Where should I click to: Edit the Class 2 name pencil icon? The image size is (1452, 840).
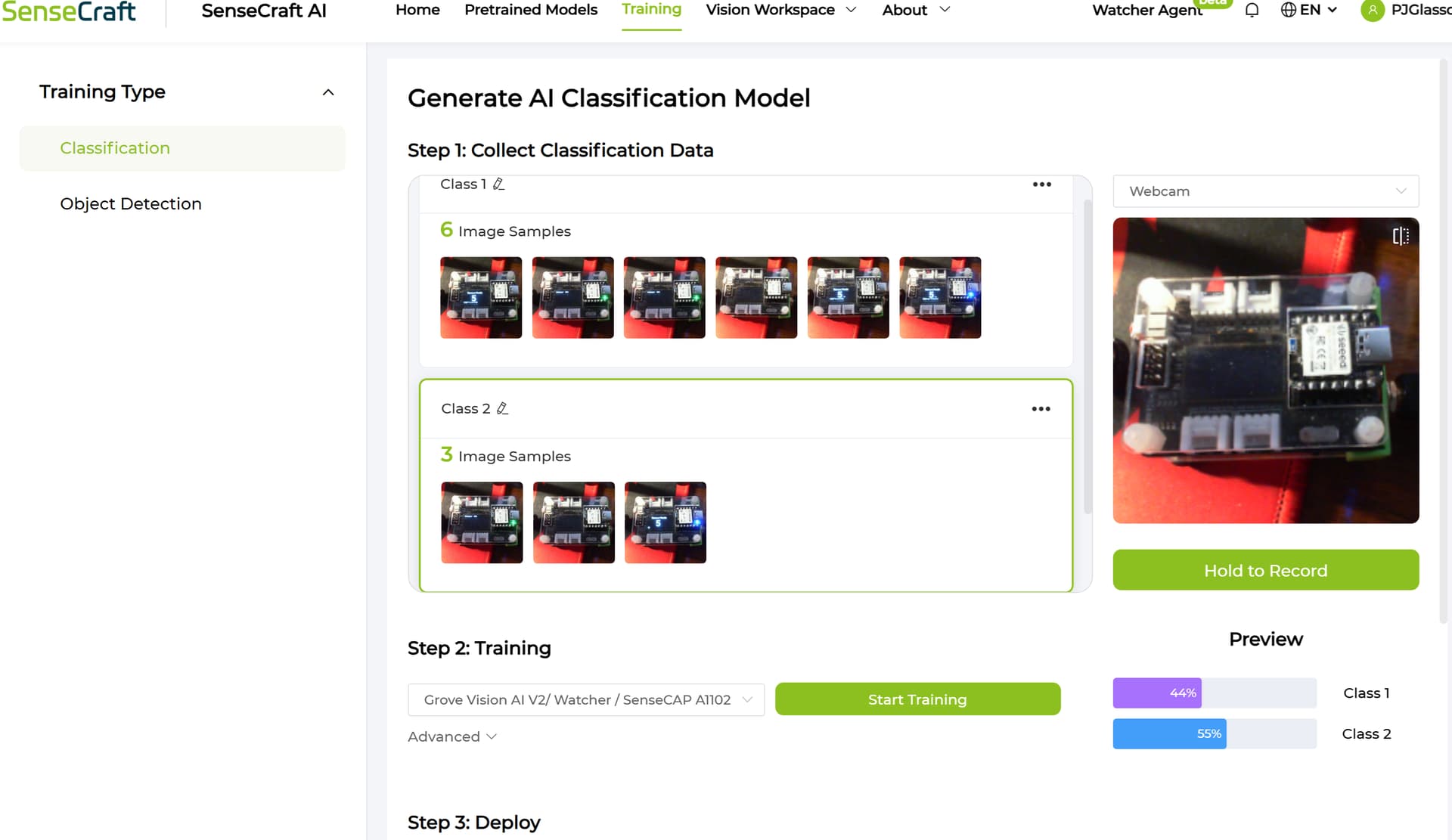pyautogui.click(x=502, y=408)
